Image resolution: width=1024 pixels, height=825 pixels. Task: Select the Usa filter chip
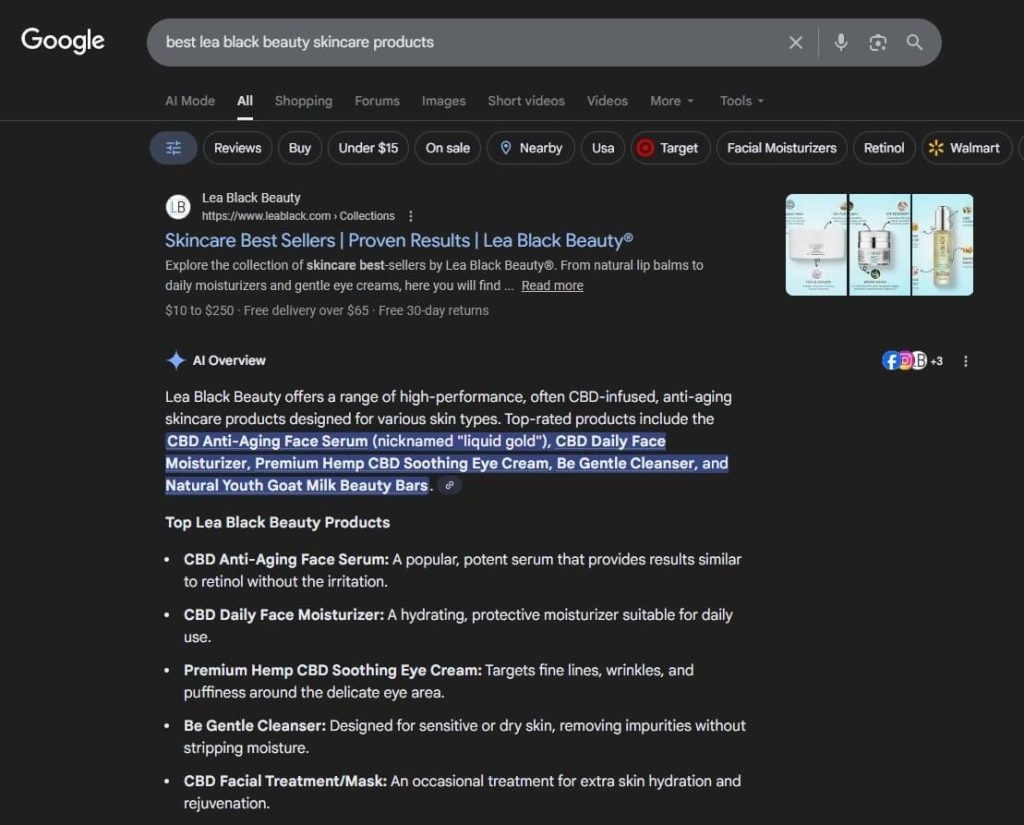603,148
